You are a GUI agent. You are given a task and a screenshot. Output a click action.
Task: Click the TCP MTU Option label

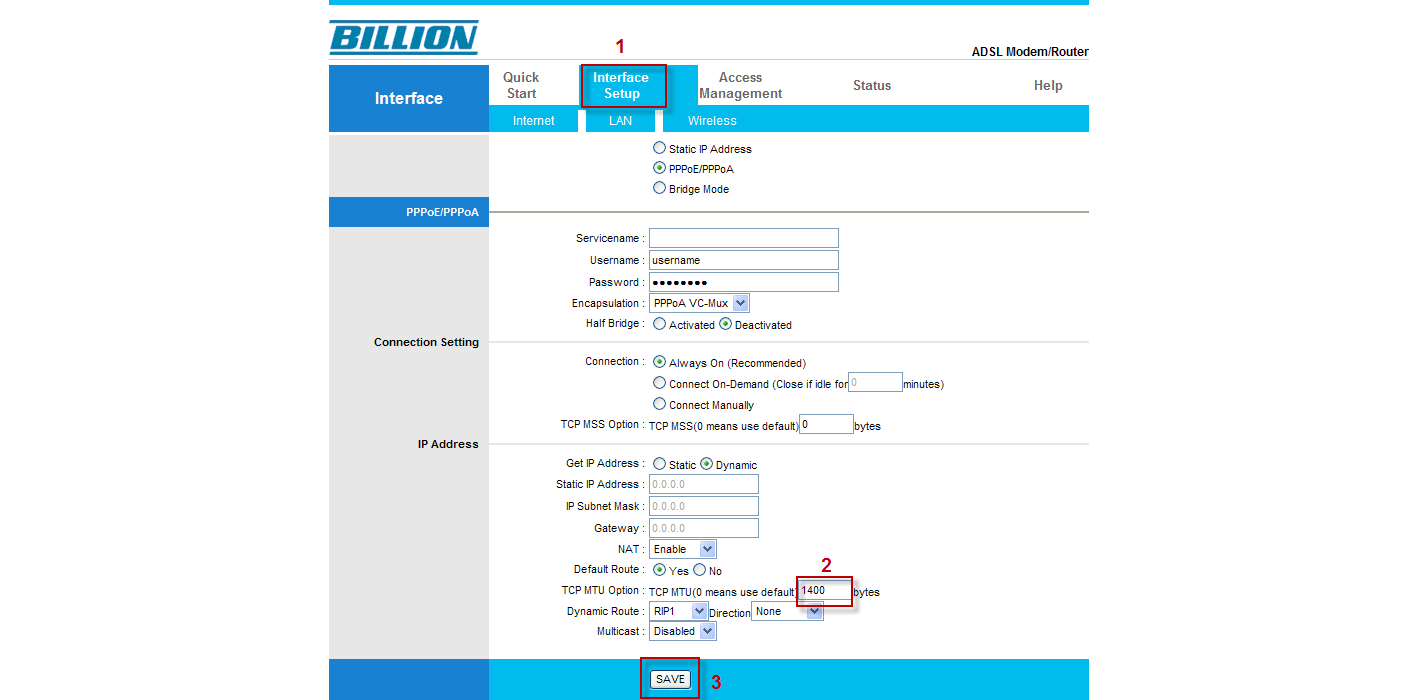pyautogui.click(x=602, y=590)
